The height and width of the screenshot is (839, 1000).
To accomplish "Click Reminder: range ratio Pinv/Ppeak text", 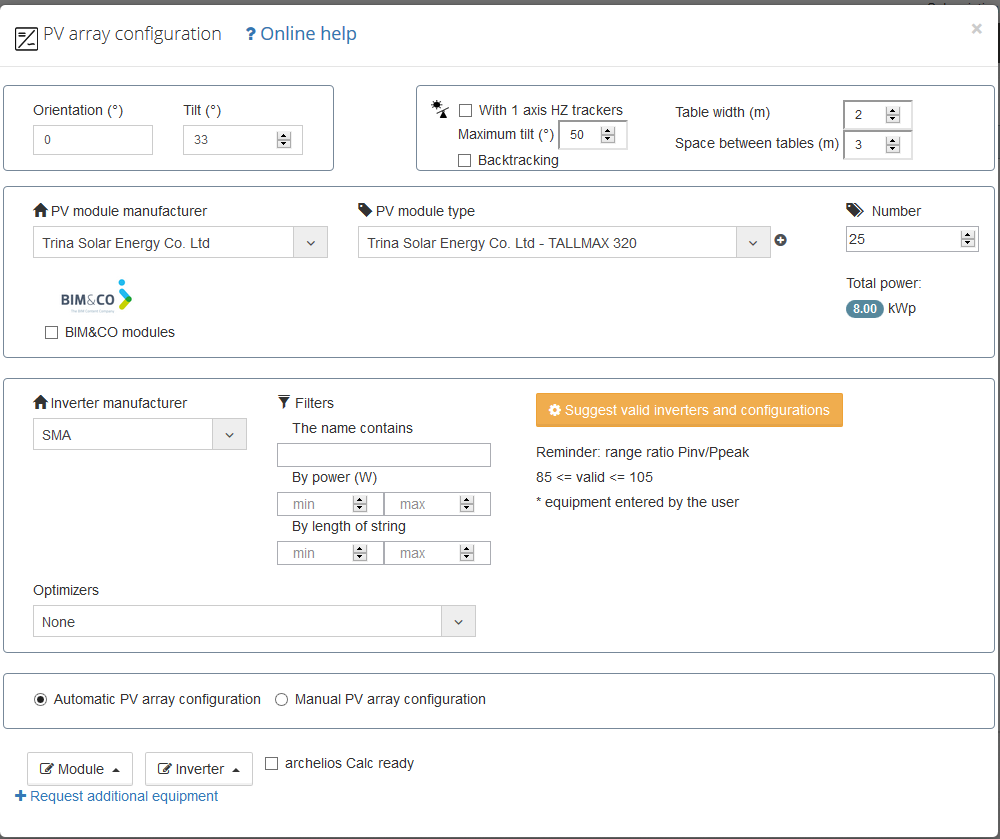I will (x=642, y=452).
